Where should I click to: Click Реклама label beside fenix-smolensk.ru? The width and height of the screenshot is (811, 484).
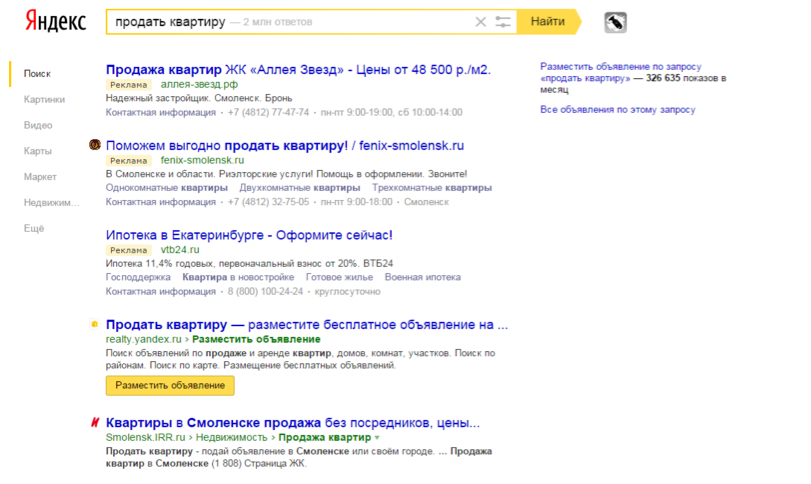[129, 161]
